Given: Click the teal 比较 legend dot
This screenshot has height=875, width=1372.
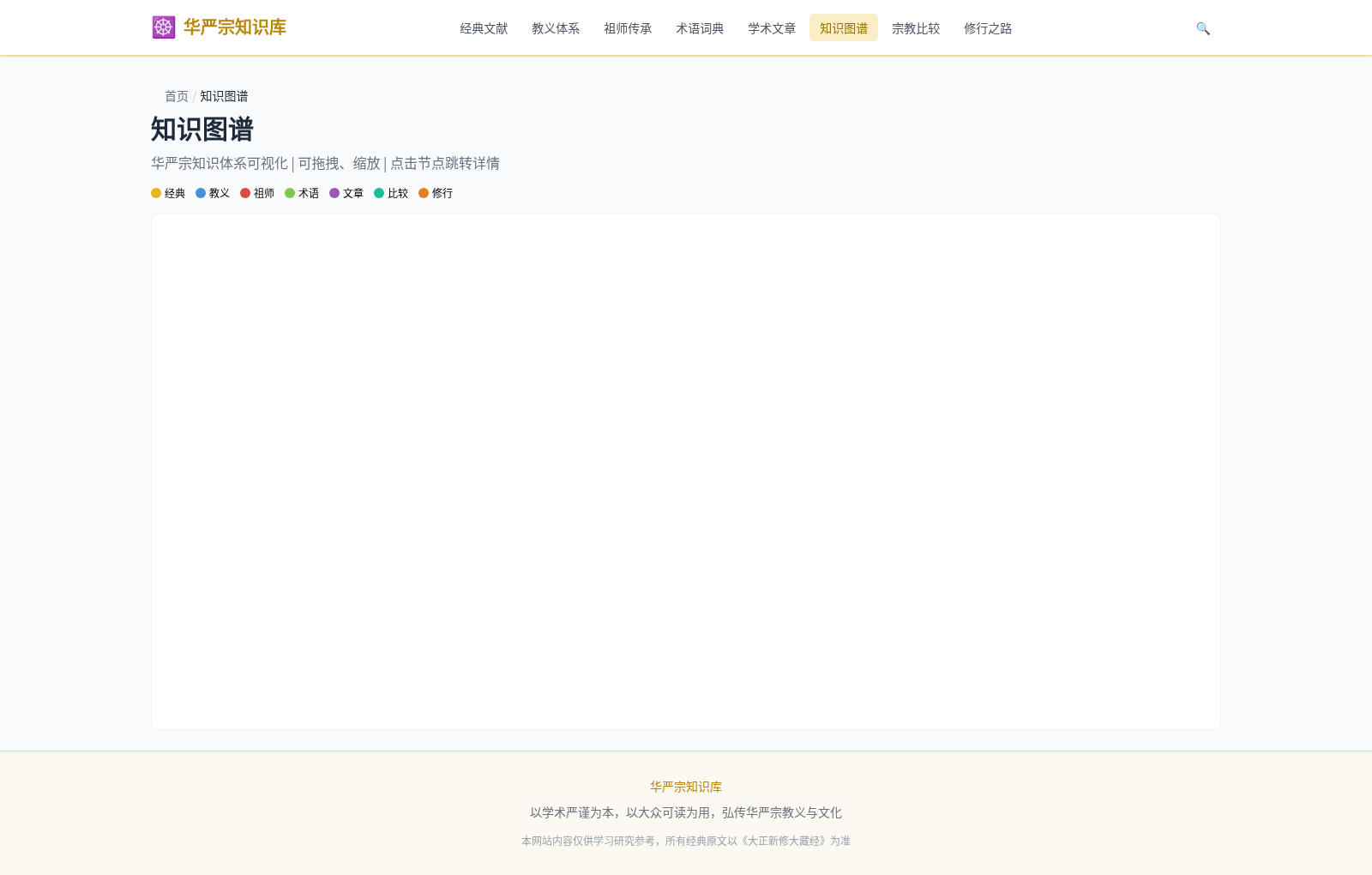Looking at the screenshot, I should (379, 193).
